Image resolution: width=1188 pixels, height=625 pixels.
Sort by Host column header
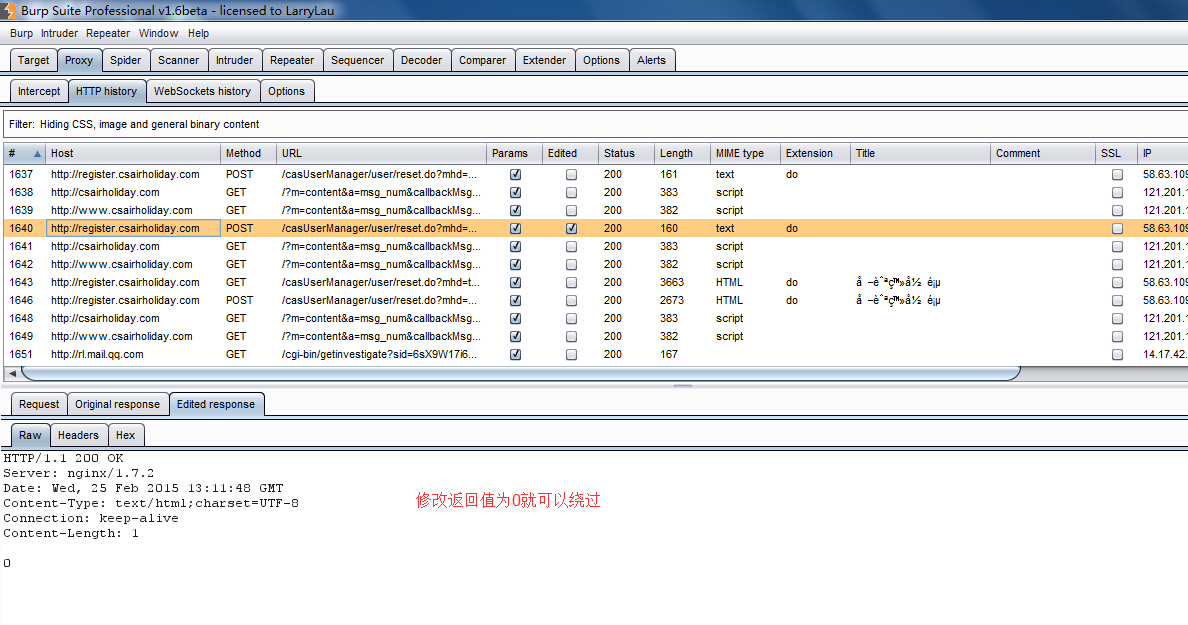tap(133, 153)
